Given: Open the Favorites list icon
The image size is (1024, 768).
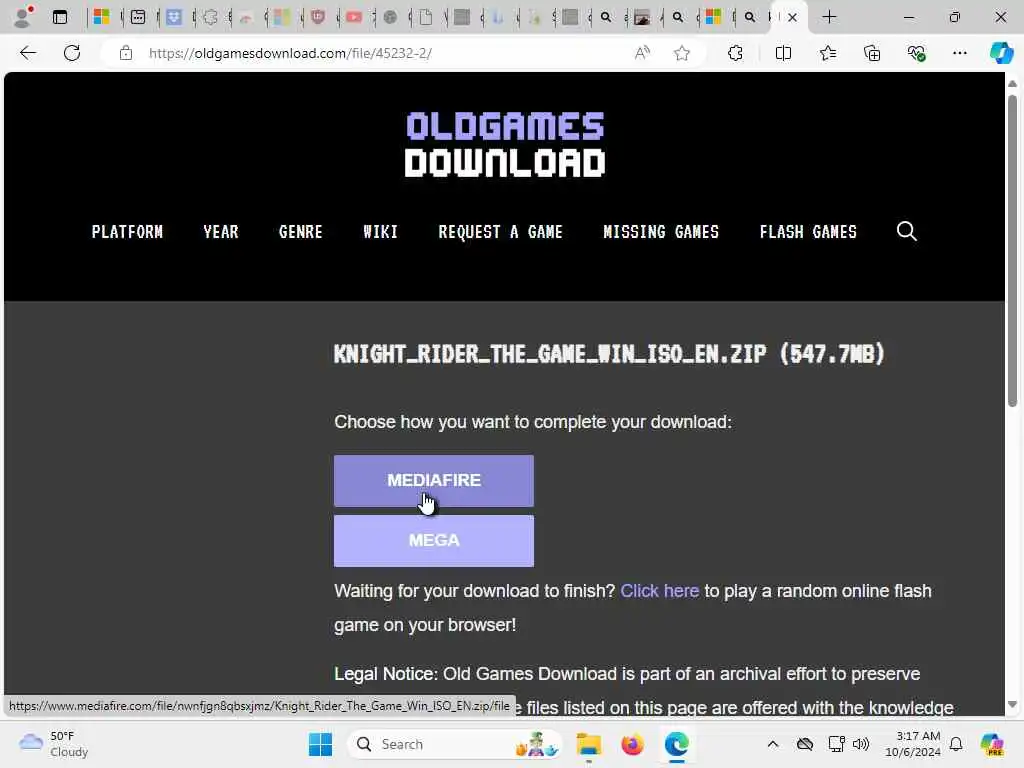Looking at the screenshot, I should [x=827, y=53].
